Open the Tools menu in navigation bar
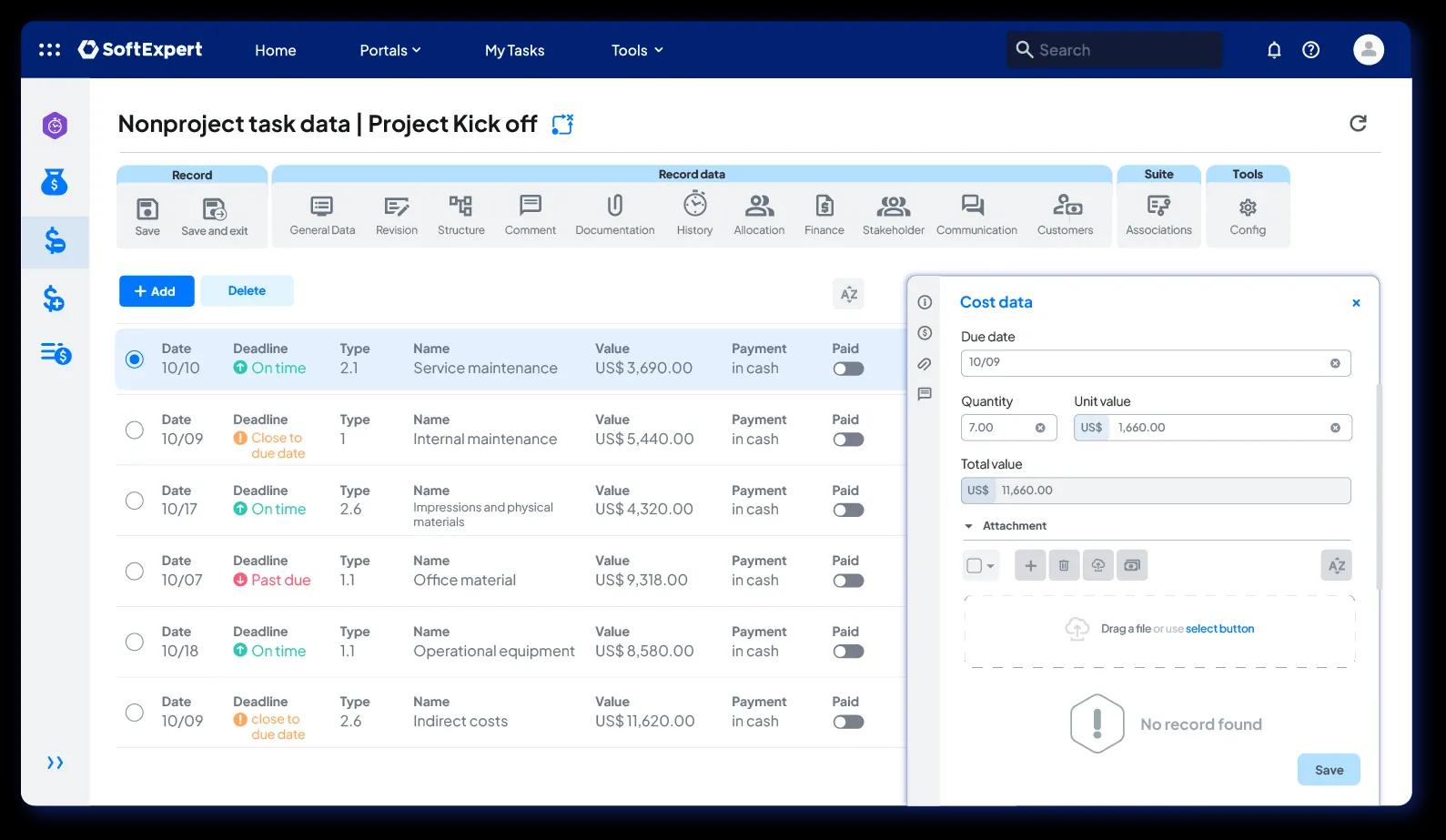Image resolution: width=1446 pixels, height=840 pixels. point(637,50)
